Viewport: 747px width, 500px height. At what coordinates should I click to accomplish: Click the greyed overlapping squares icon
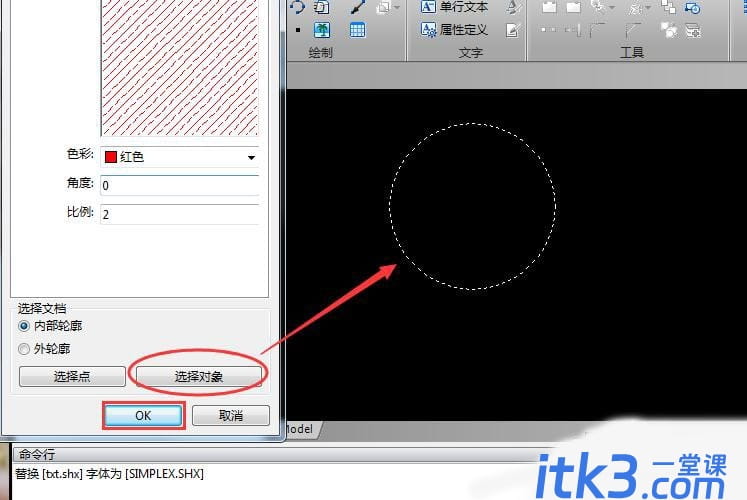click(384, 7)
